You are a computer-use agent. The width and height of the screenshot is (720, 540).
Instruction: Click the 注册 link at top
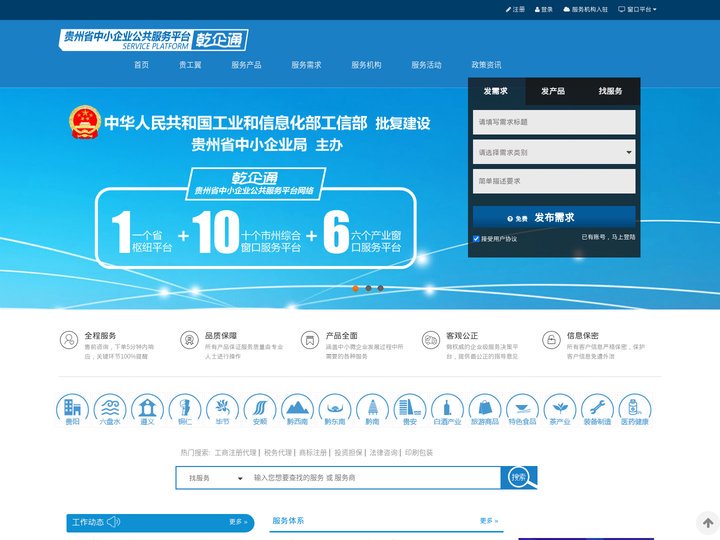[x=515, y=9]
